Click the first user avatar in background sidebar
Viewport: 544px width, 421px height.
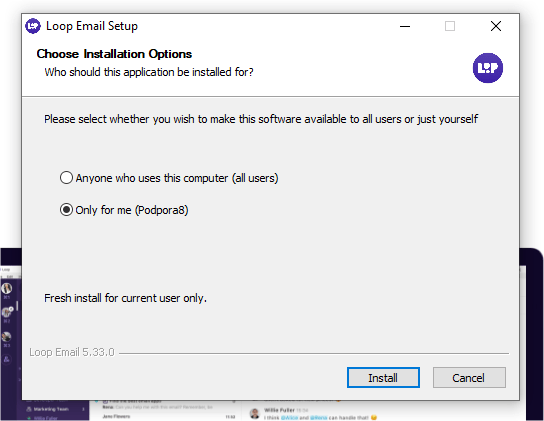7,288
